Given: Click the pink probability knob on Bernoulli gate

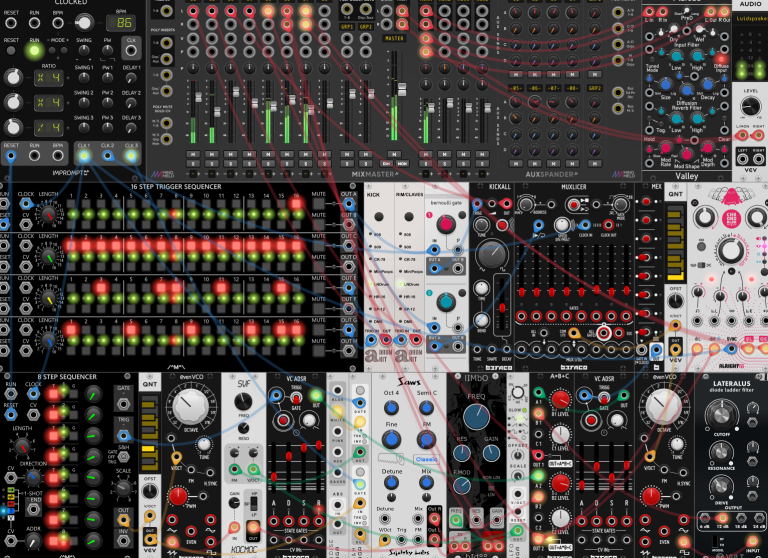Looking at the screenshot, I should click(445, 224).
